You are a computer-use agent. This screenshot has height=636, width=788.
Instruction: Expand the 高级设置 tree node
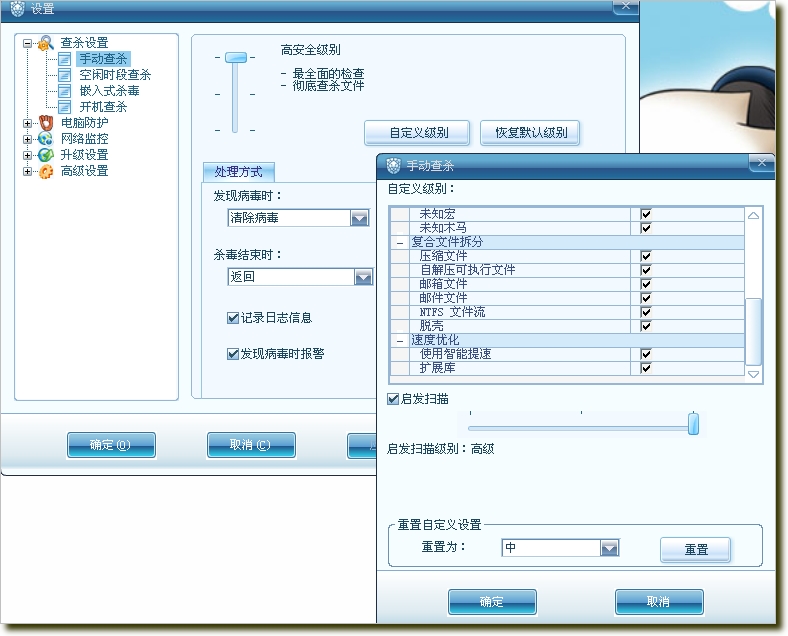coord(28,171)
